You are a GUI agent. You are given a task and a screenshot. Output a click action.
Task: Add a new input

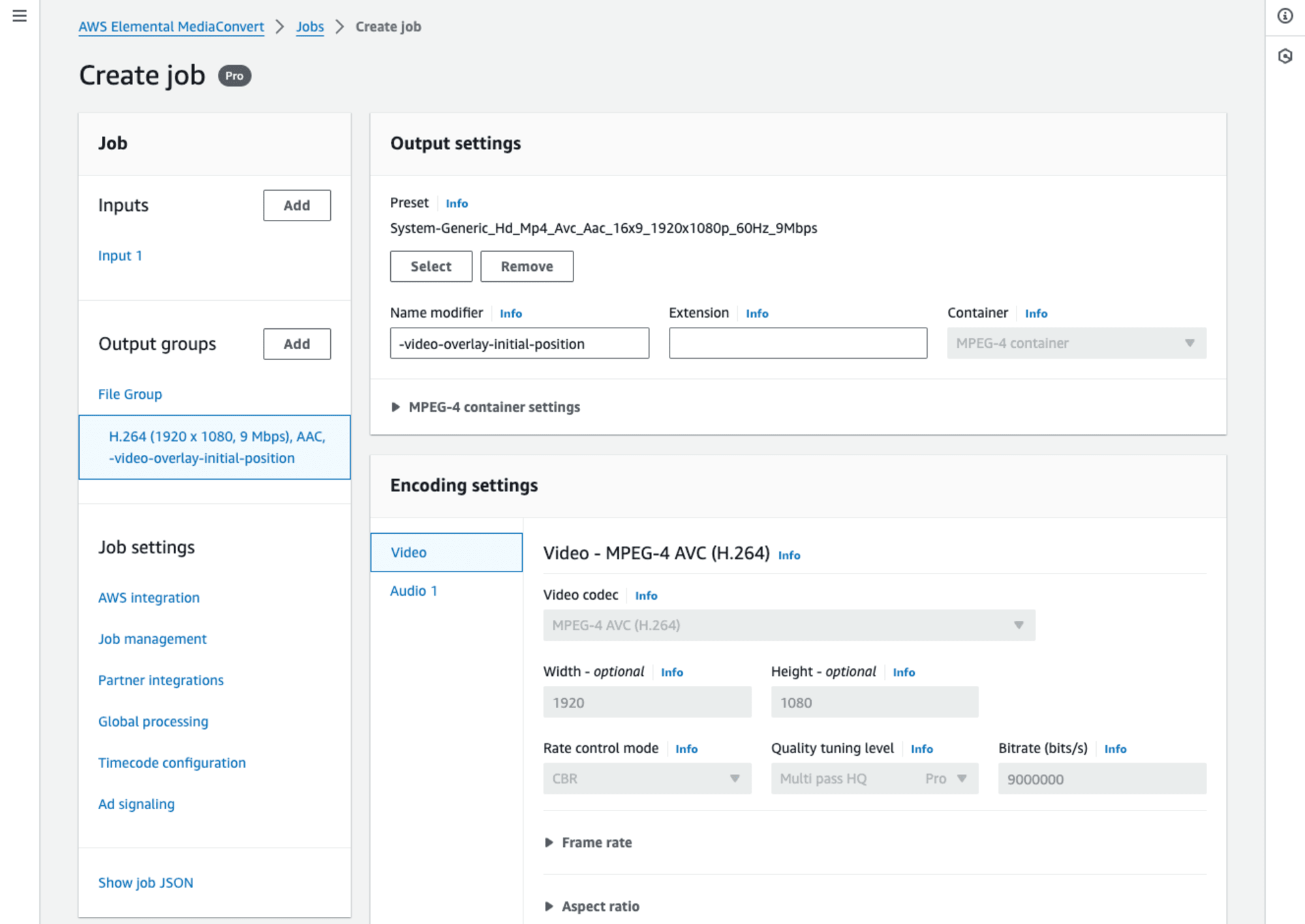[297, 206]
